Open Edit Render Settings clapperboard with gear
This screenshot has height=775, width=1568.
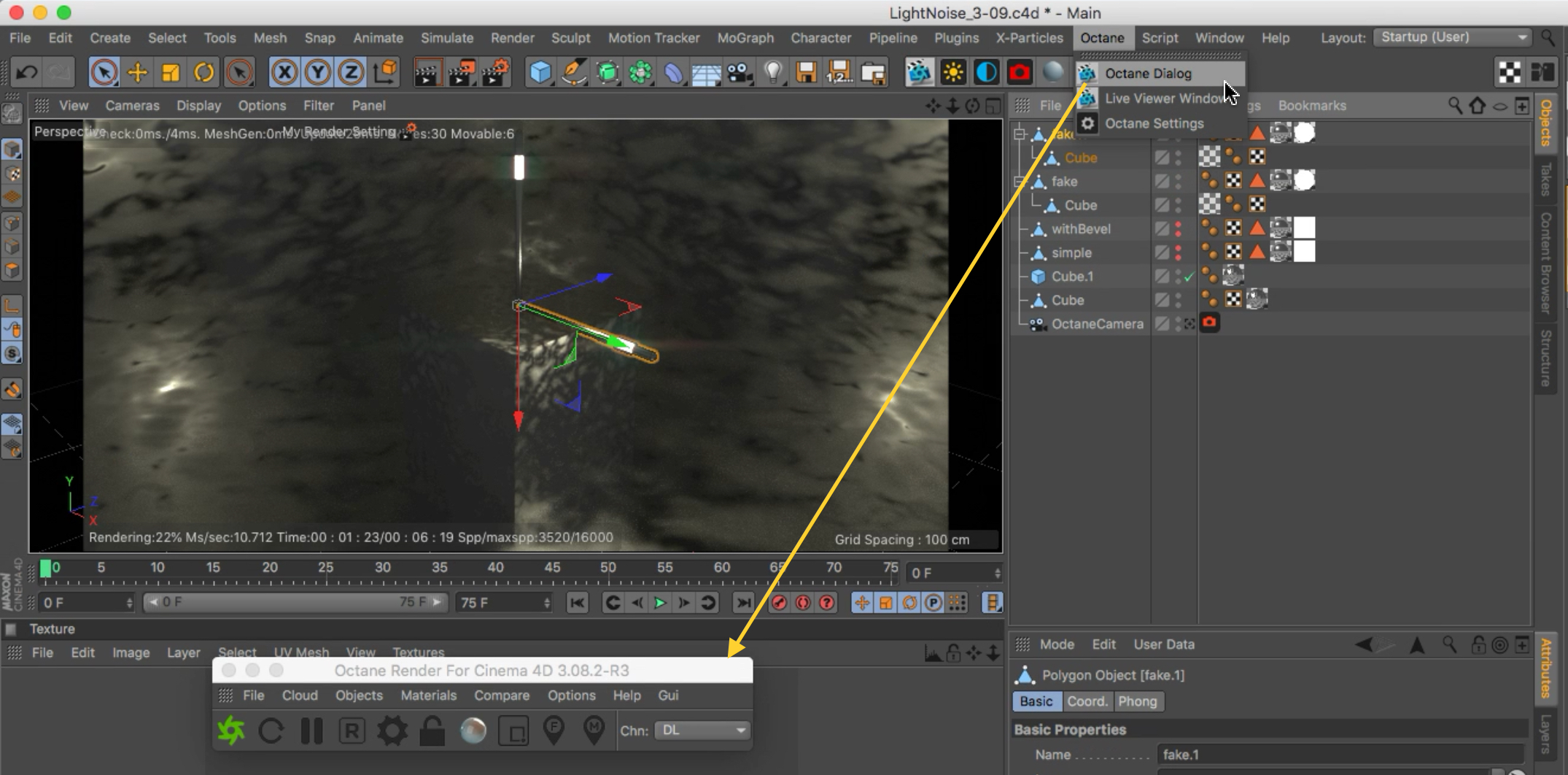(495, 72)
